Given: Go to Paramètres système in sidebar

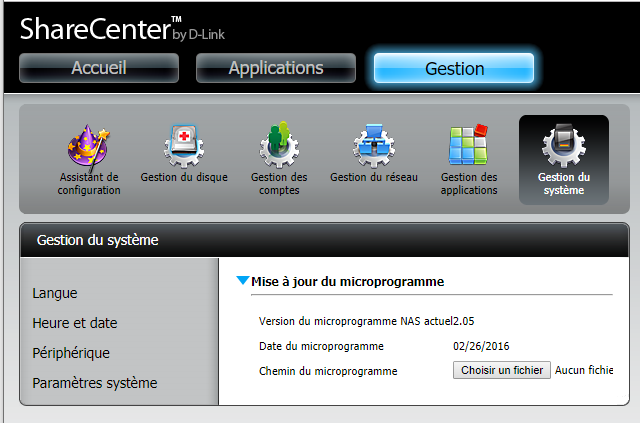Looking at the screenshot, I should click(x=95, y=383).
